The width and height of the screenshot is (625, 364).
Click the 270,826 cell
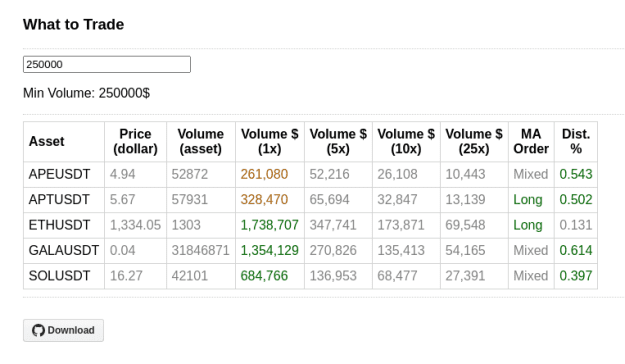[338, 251]
